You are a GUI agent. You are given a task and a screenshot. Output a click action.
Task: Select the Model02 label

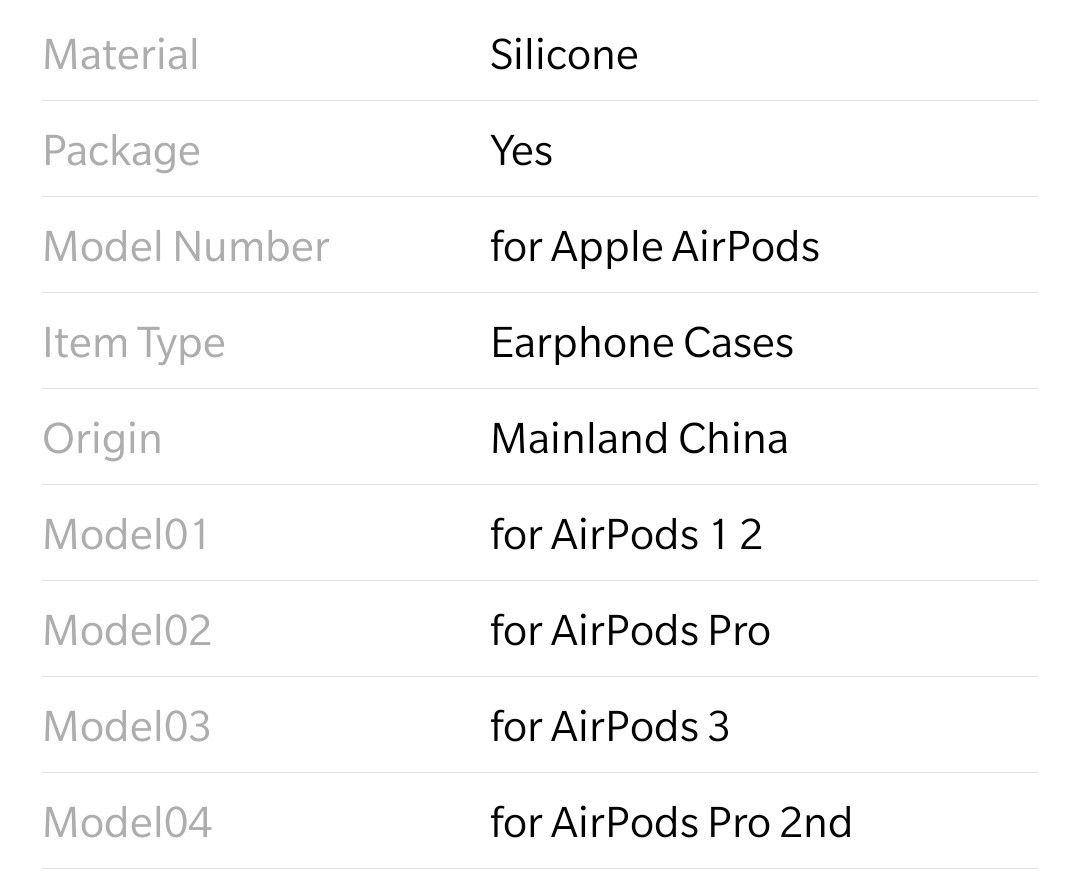tap(127, 630)
